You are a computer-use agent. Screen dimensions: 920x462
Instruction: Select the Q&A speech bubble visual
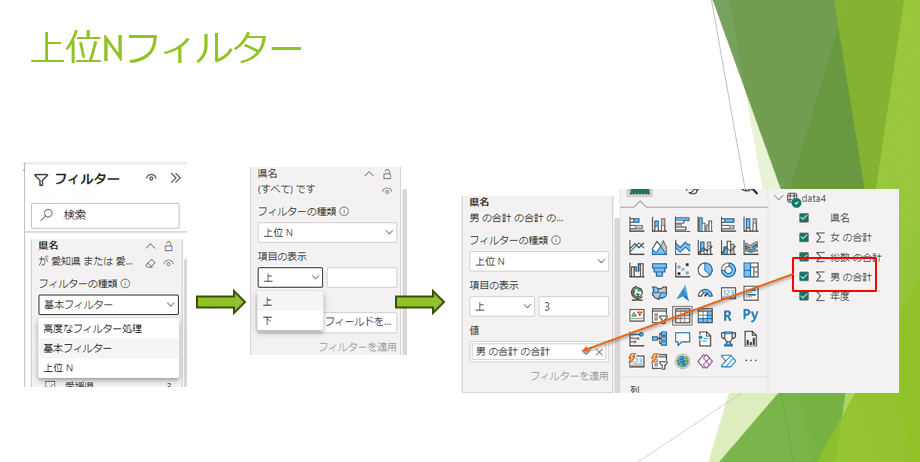pyautogui.click(x=682, y=338)
